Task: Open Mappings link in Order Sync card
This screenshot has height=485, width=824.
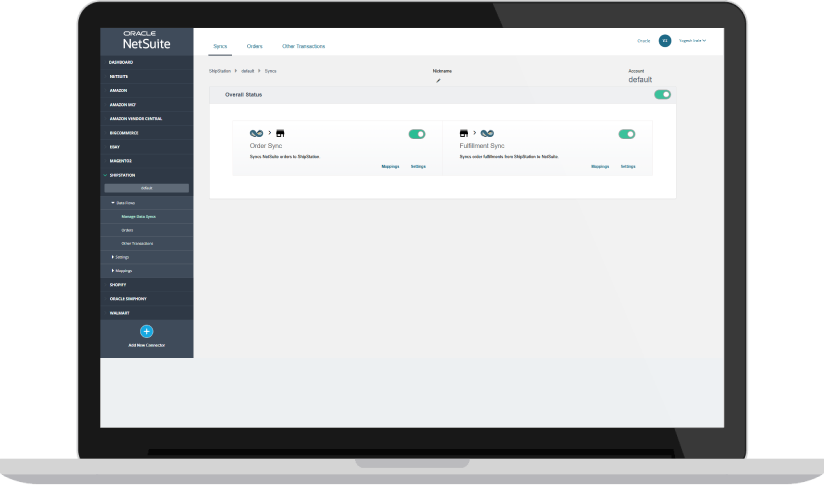Action: pos(391,167)
